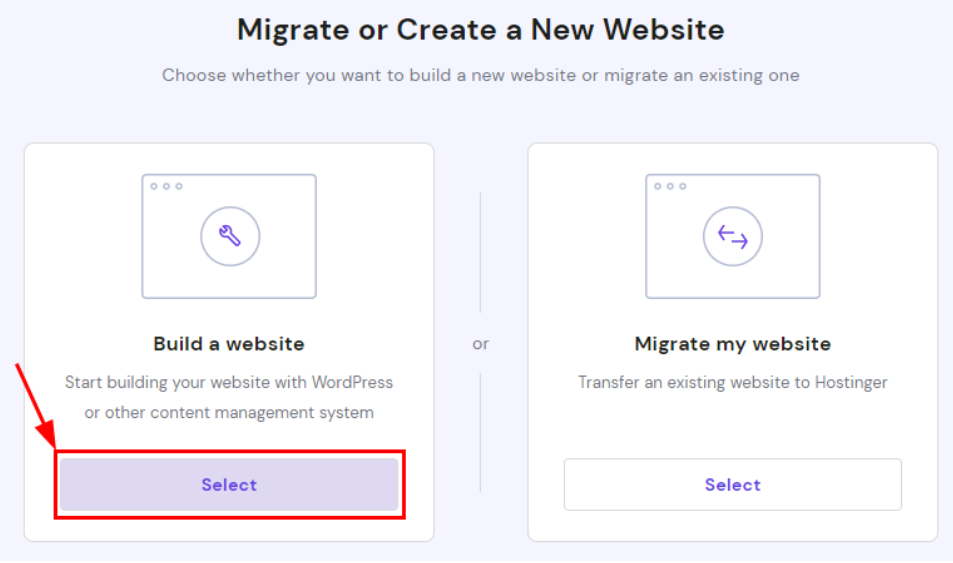Click the word "WordPress" in Build description

tap(352, 382)
